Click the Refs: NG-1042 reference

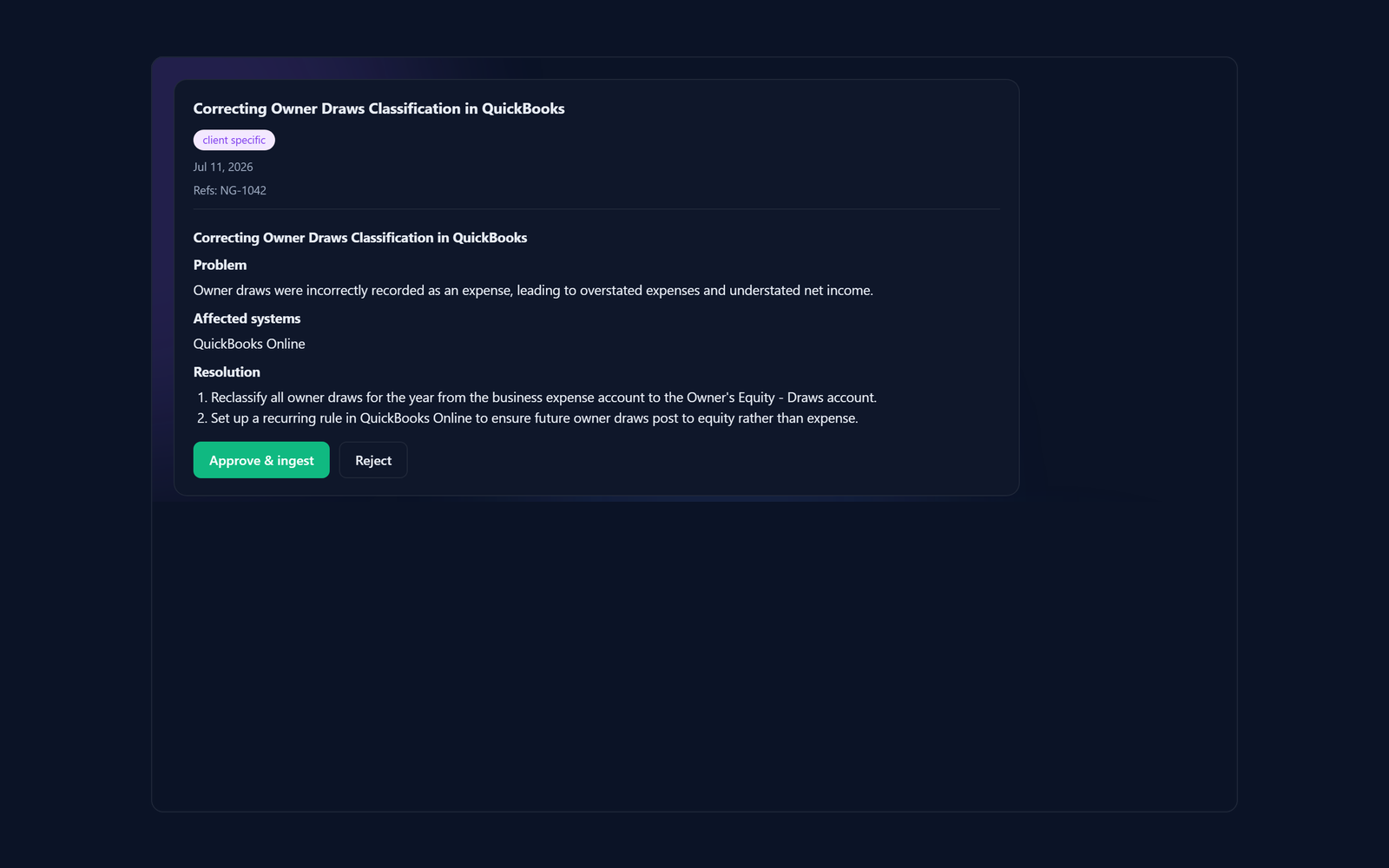pyautogui.click(x=230, y=190)
